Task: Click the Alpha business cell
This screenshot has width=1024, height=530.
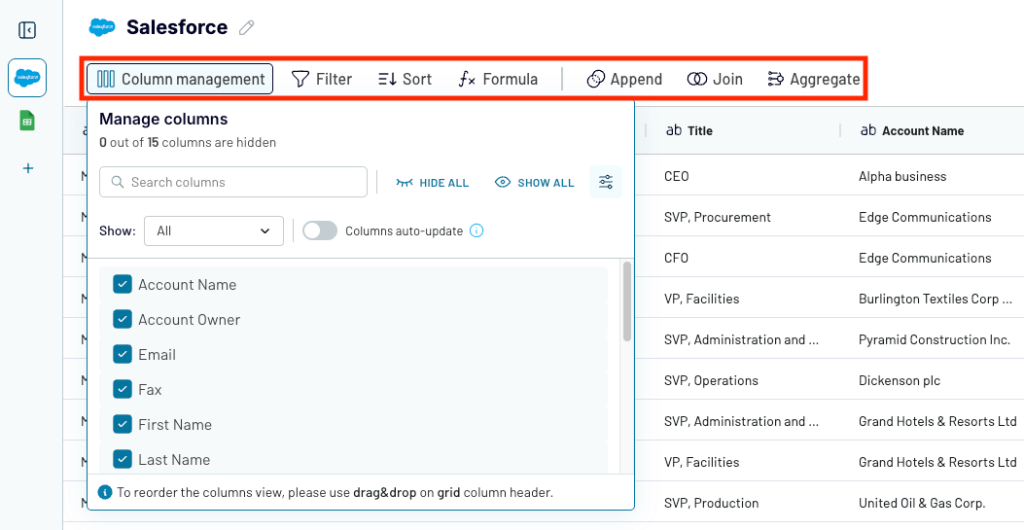Action: (903, 176)
